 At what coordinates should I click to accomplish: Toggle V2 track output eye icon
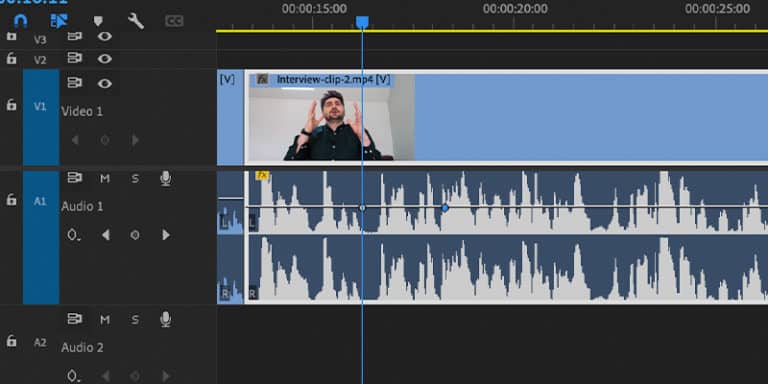pyautogui.click(x=104, y=59)
